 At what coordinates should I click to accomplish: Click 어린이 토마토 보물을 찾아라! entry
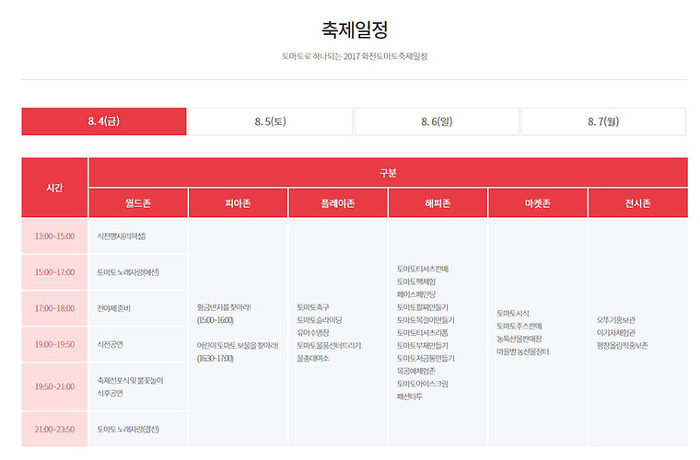(238, 346)
